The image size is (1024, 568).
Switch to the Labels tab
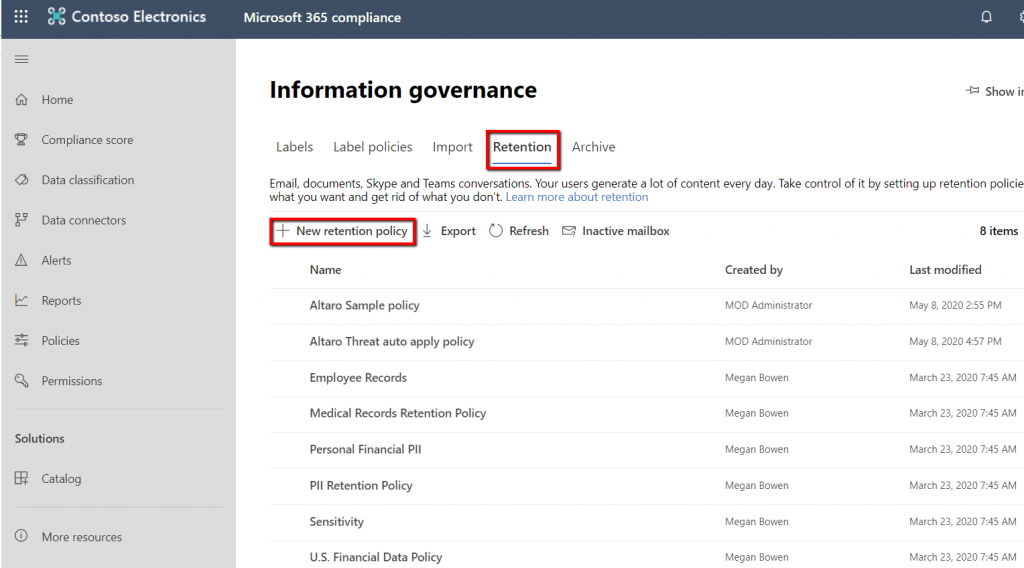click(x=295, y=147)
